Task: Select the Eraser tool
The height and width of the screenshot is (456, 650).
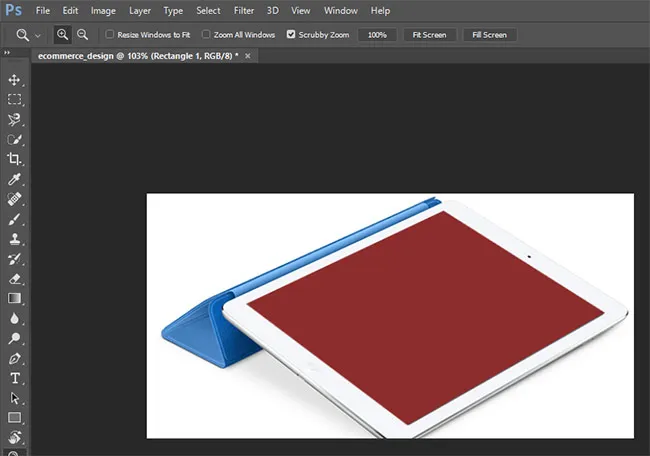Action: [14, 278]
